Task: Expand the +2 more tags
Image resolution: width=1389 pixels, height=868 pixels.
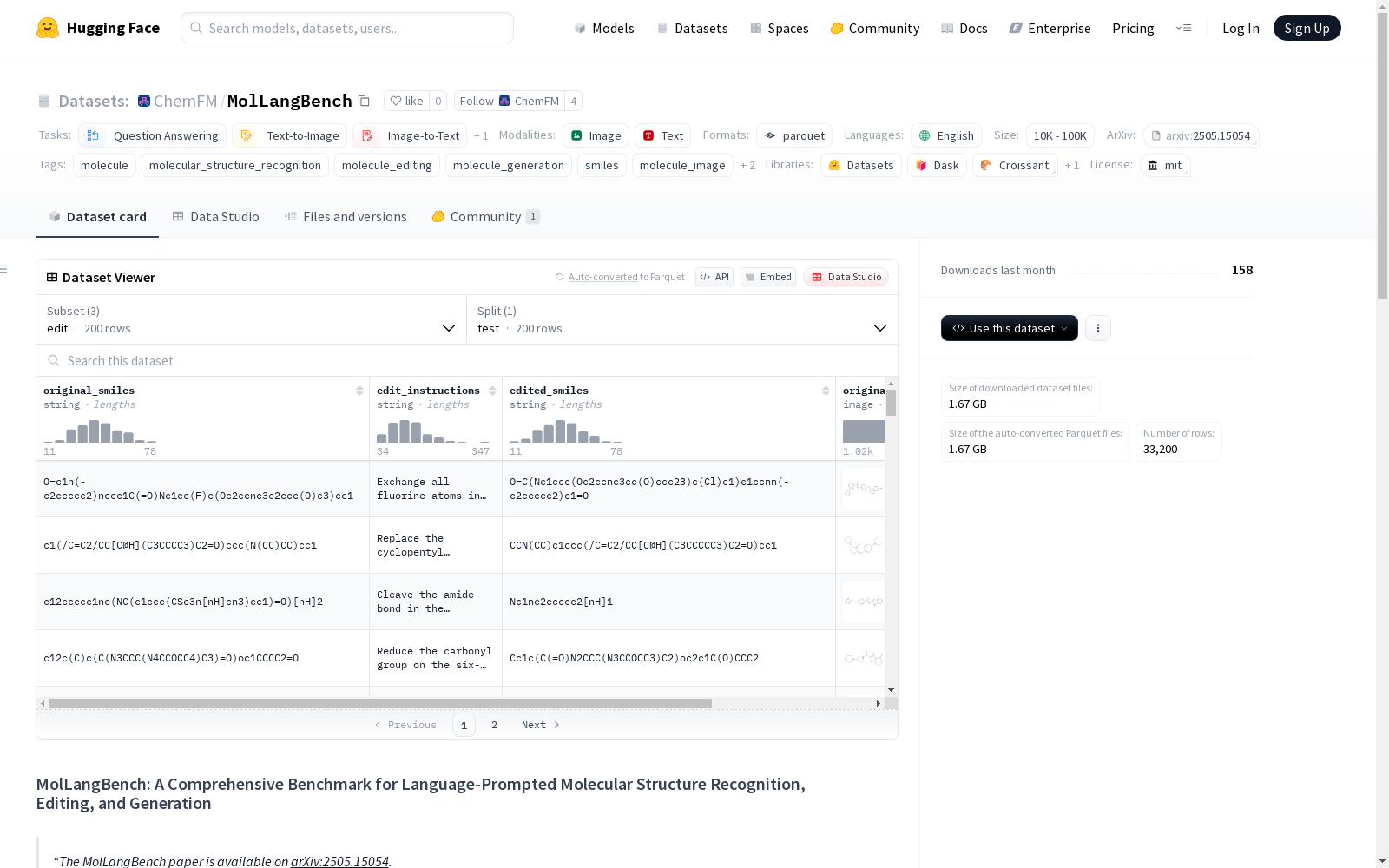Action: click(x=747, y=166)
